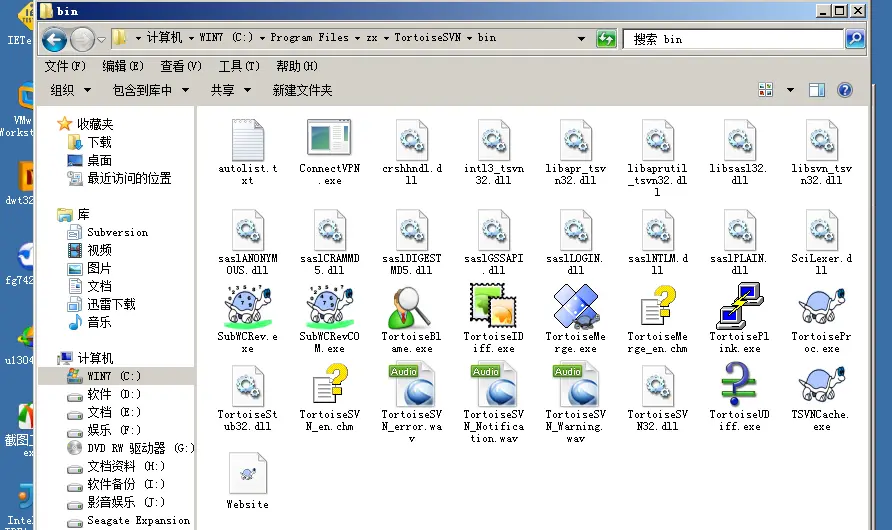Viewport: 892px width, 530px height.
Task: Select the TortoiseBlame.exe icon
Action: pyautogui.click(x=411, y=307)
